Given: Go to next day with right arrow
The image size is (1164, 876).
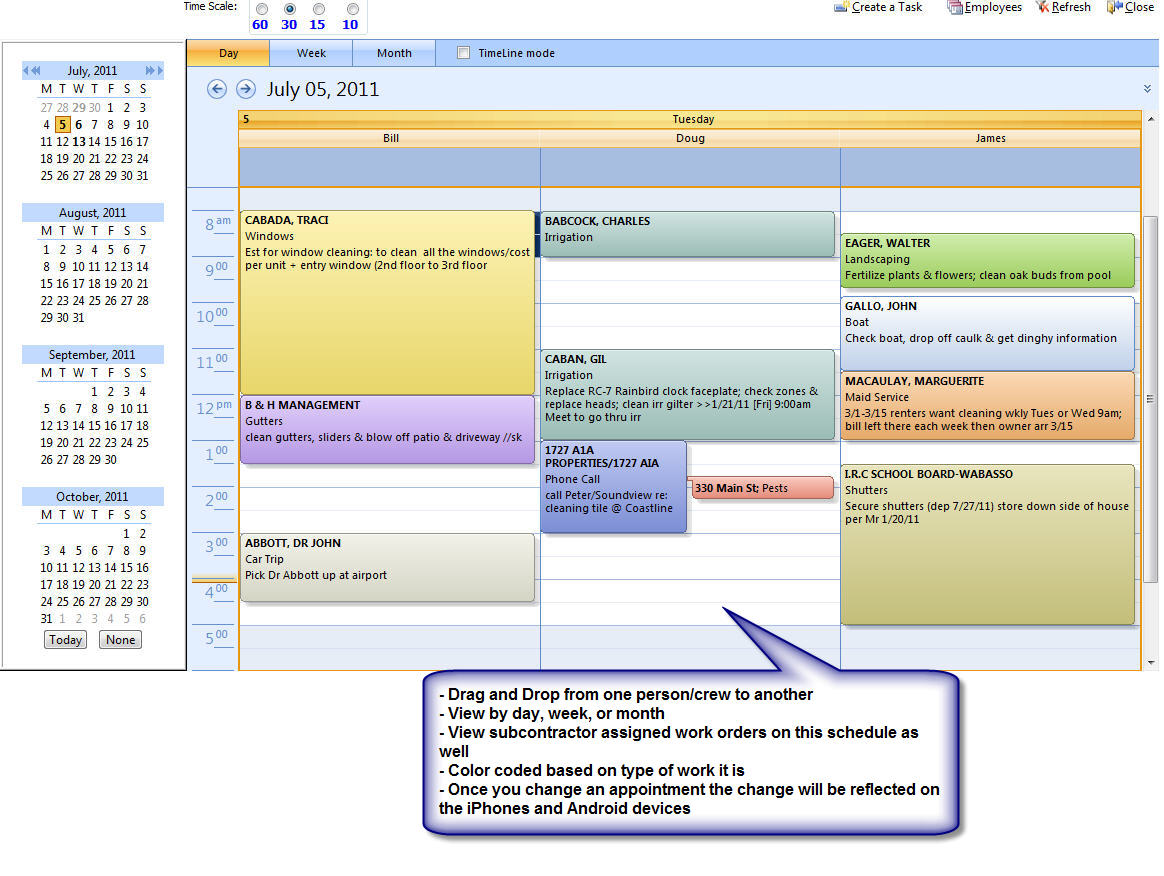Looking at the screenshot, I should 245,89.
